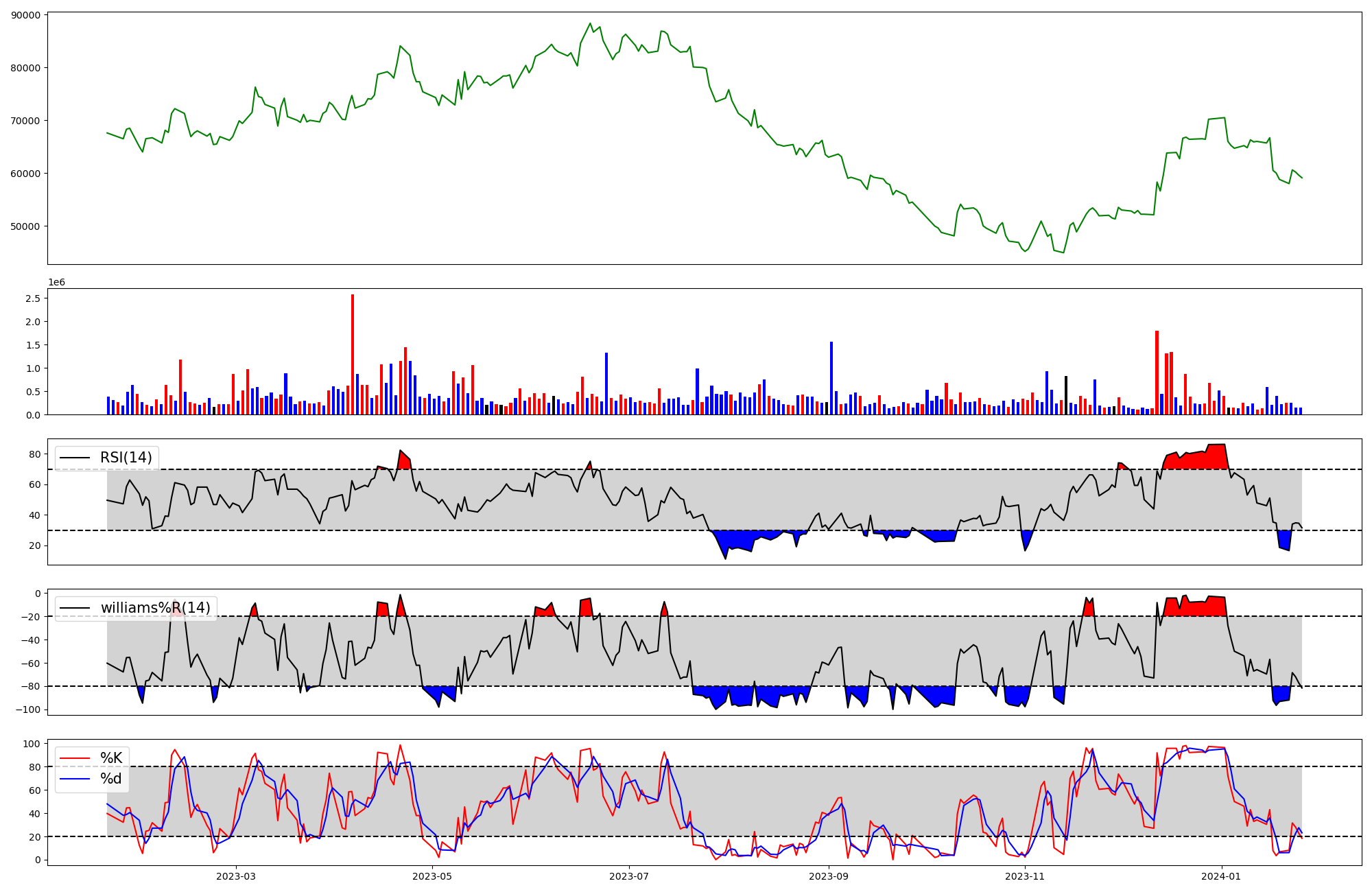Click the 2024-01 x-axis date label
The image size is (1372, 892).
pos(1222,876)
